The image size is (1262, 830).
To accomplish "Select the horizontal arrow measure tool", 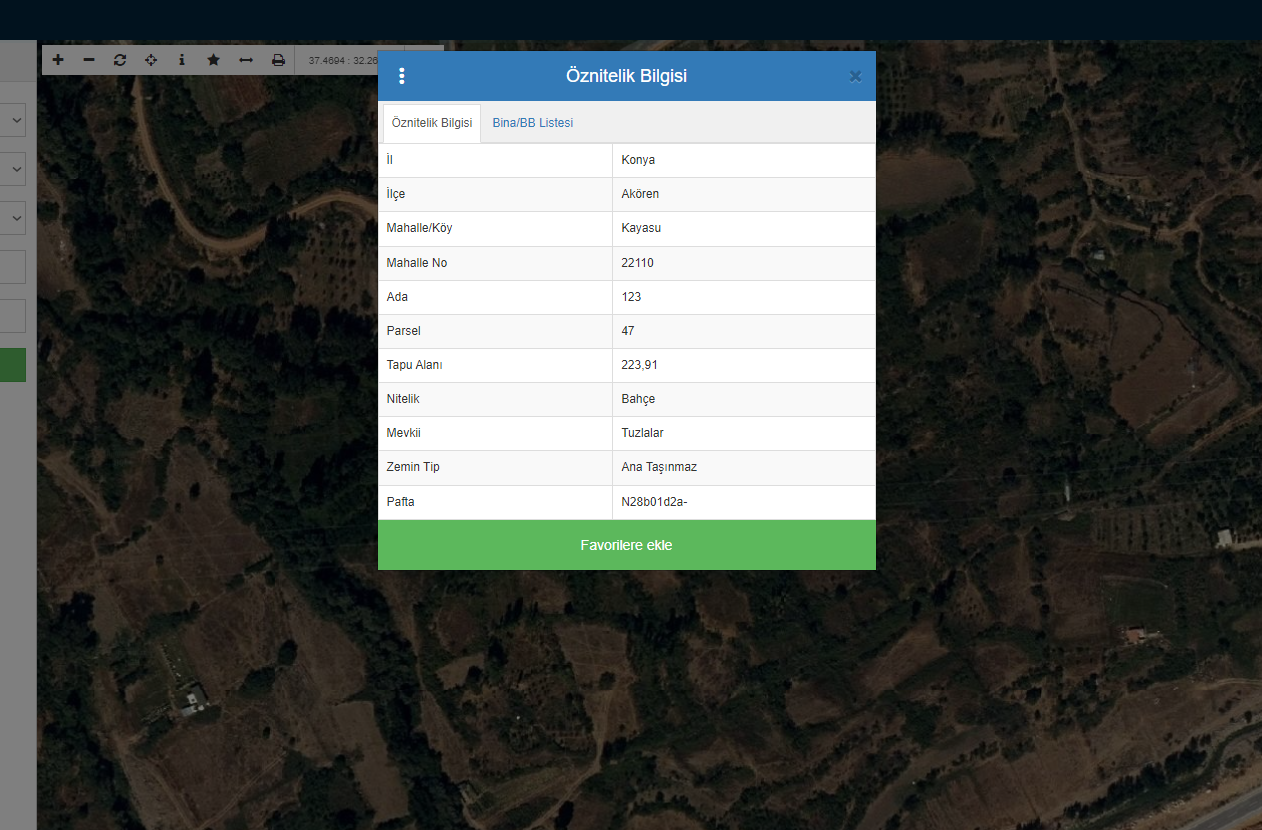I will tap(245, 60).
